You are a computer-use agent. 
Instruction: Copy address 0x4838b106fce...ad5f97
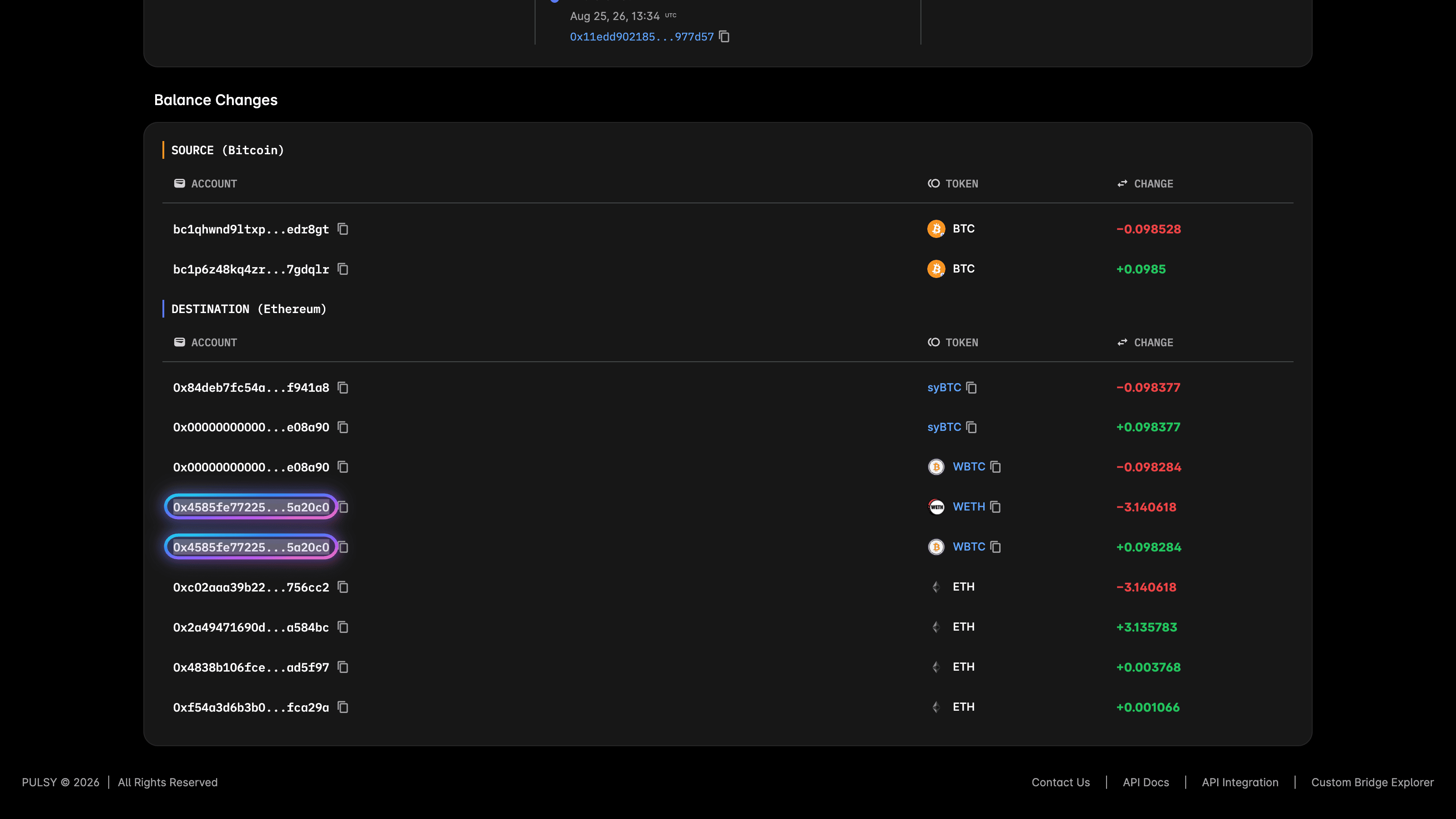pyautogui.click(x=343, y=667)
